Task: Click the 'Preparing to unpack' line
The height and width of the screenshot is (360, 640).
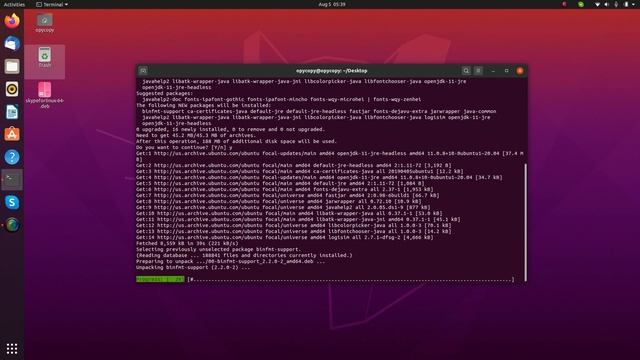Action: click(231, 261)
